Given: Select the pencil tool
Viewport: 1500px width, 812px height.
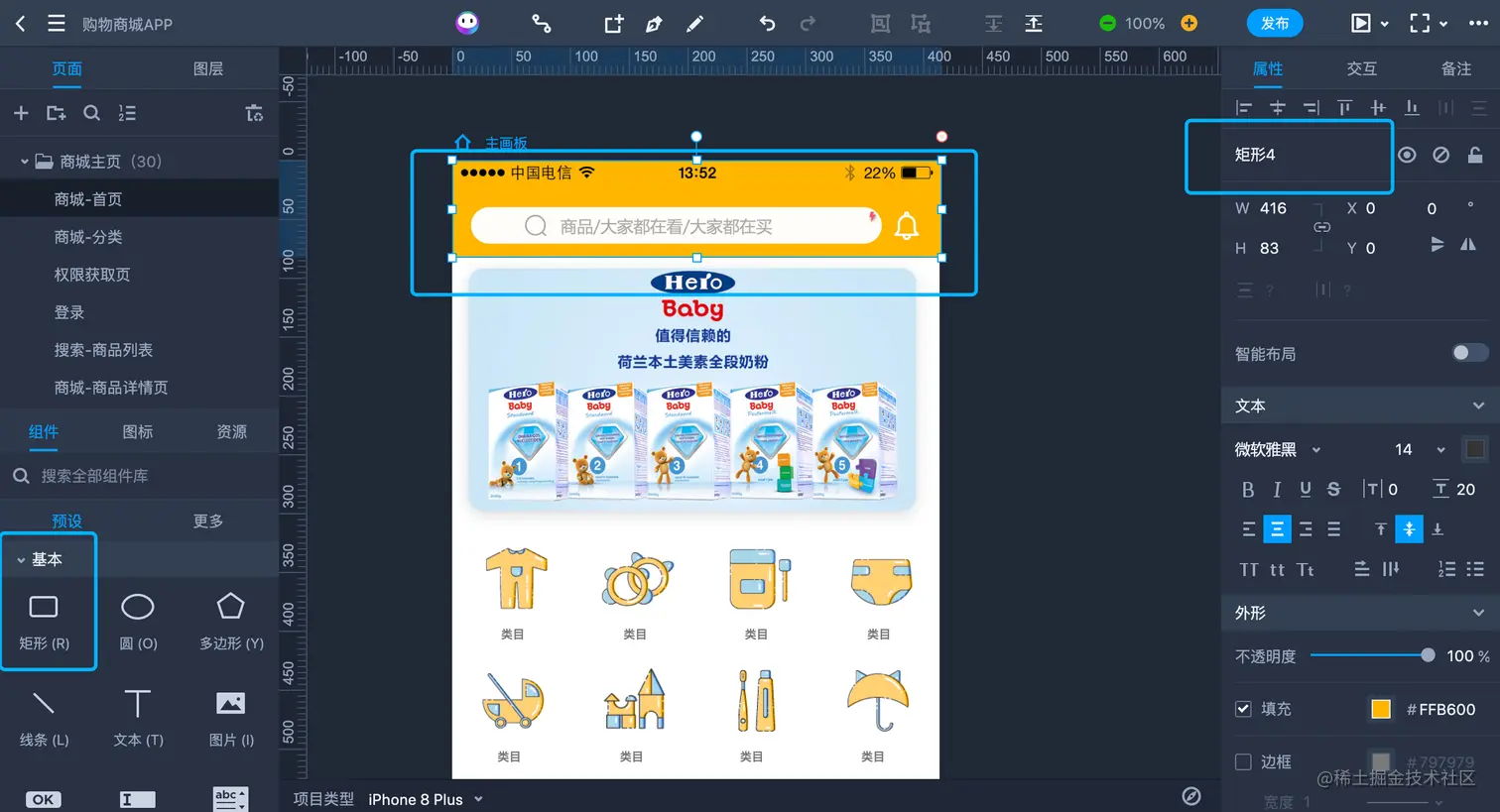Looking at the screenshot, I should [695, 23].
